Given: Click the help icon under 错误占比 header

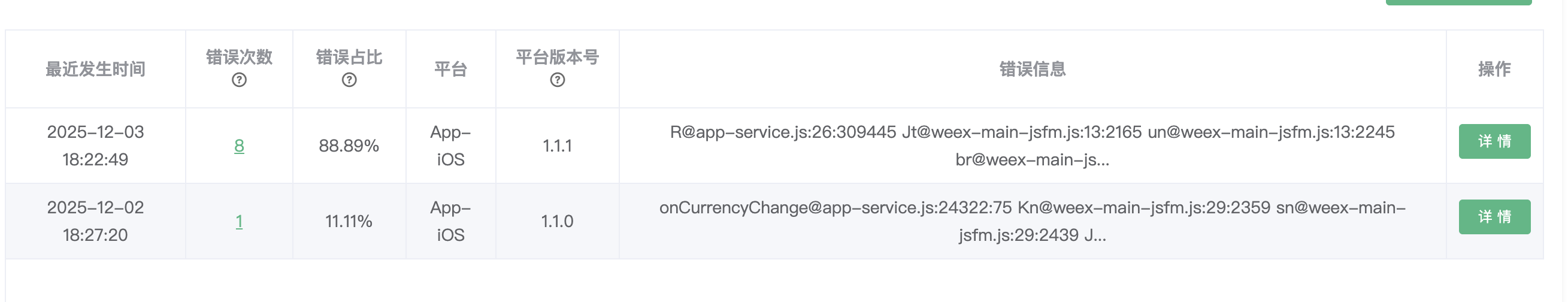Looking at the screenshot, I should coord(349,80).
